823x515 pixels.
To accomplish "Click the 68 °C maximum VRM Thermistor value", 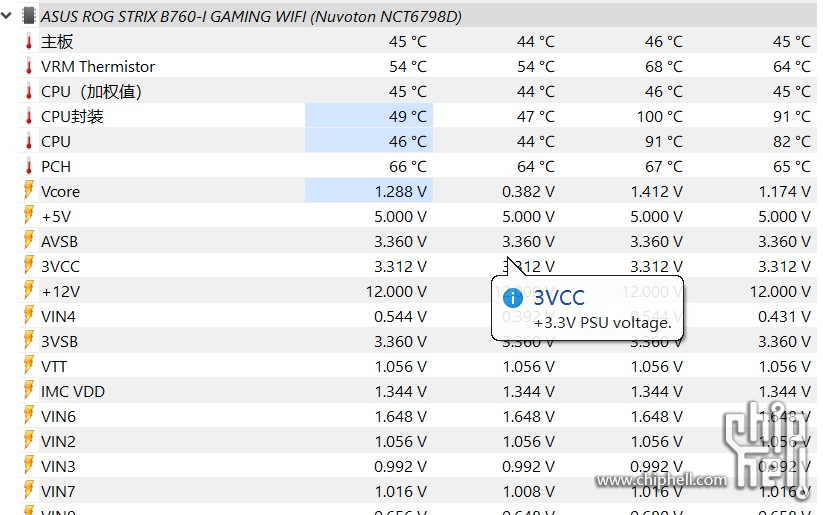I will coord(664,67).
